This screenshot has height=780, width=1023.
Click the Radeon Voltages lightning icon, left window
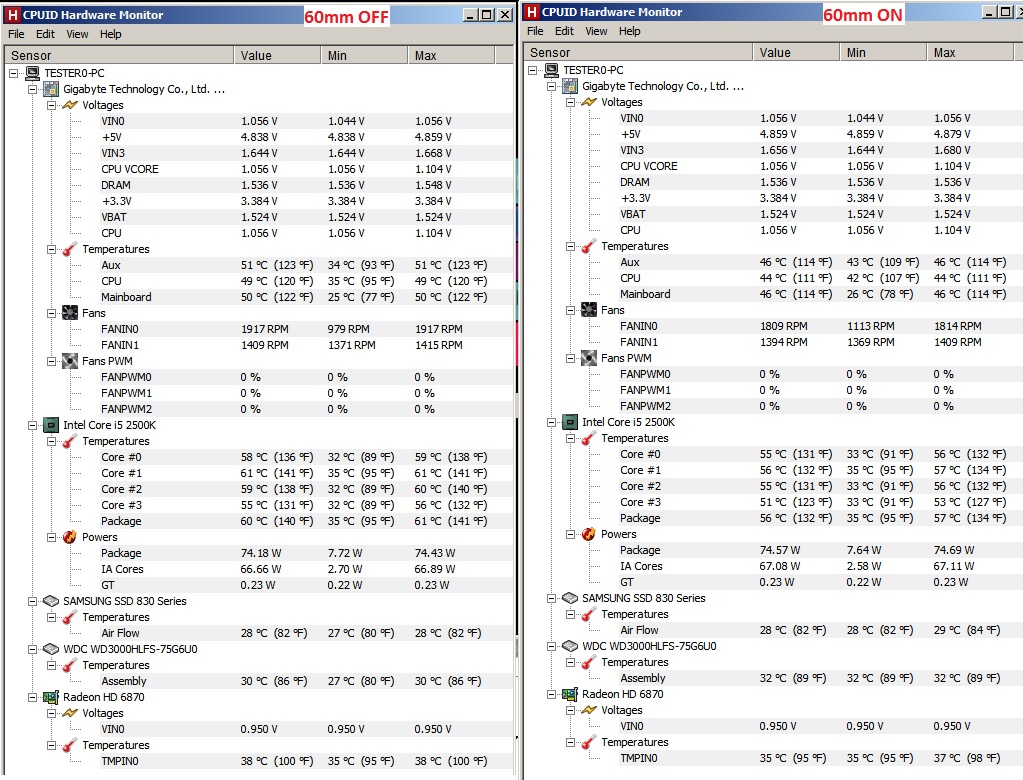coord(70,713)
